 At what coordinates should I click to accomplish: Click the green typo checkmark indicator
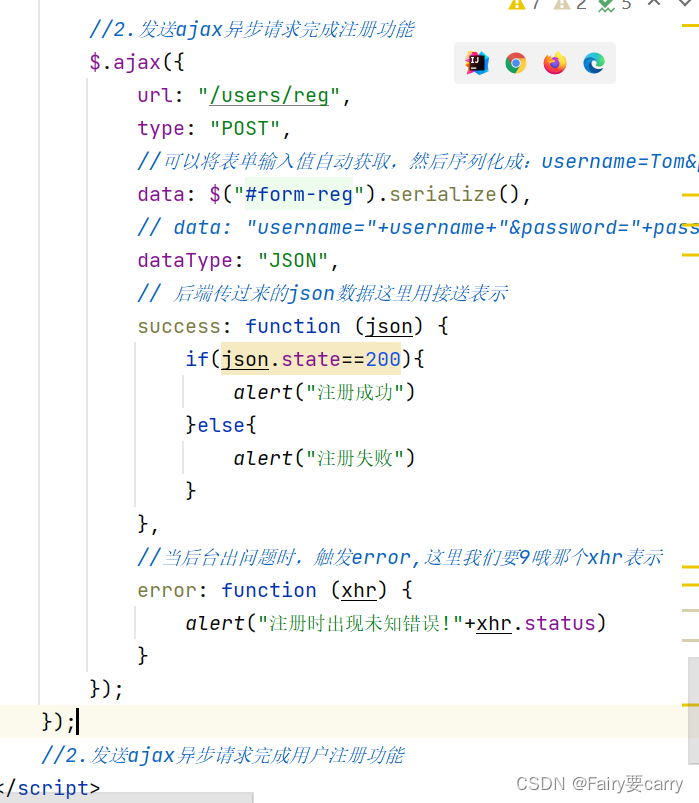click(x=606, y=5)
